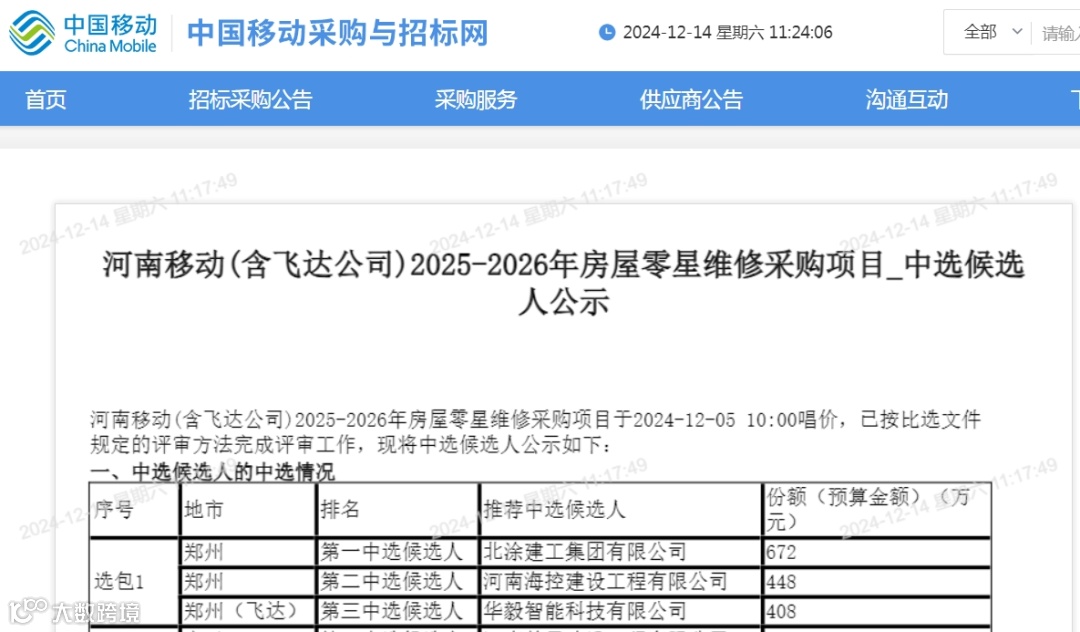Image resolution: width=1080 pixels, height=632 pixels.
Task: Click the 郑州（飞达） cell
Action: point(248,611)
